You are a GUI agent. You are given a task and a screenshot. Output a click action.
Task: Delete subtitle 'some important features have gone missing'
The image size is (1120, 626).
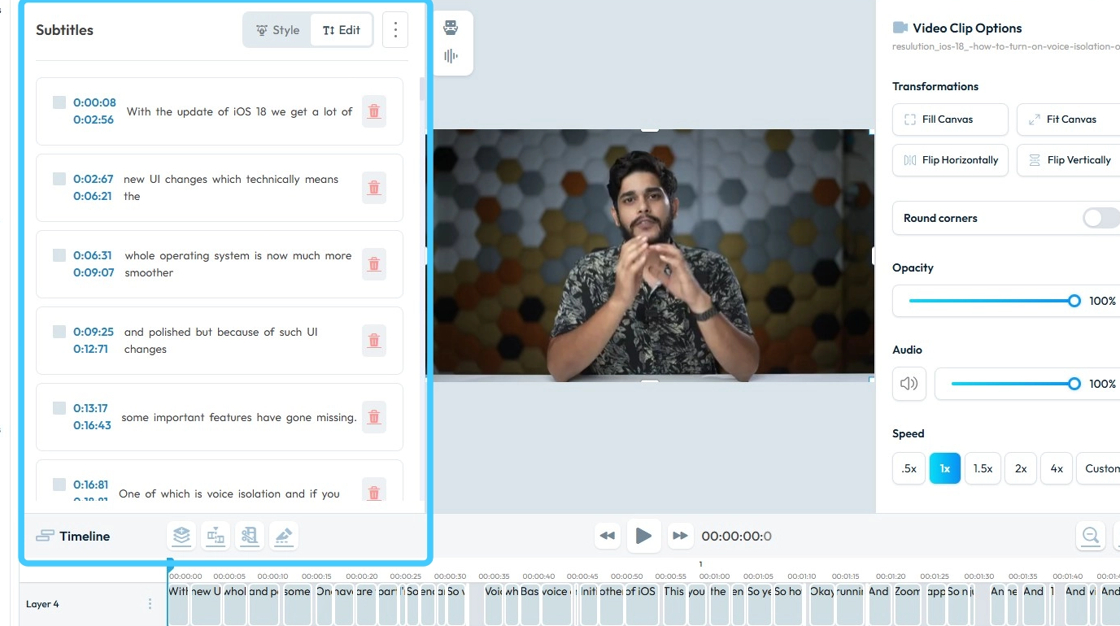[x=374, y=417]
